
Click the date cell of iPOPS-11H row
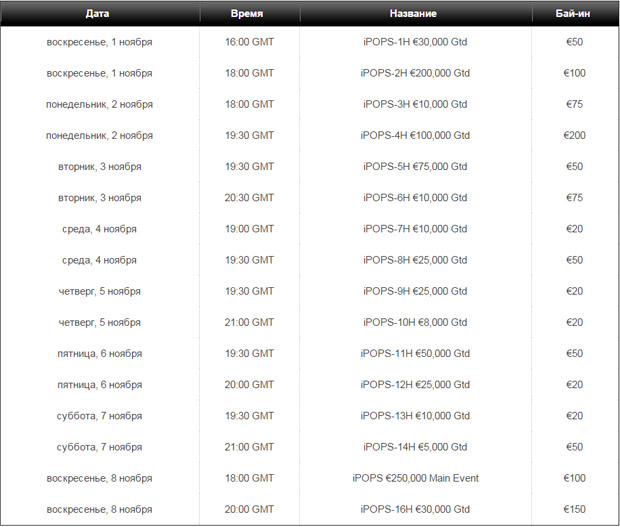pos(100,353)
